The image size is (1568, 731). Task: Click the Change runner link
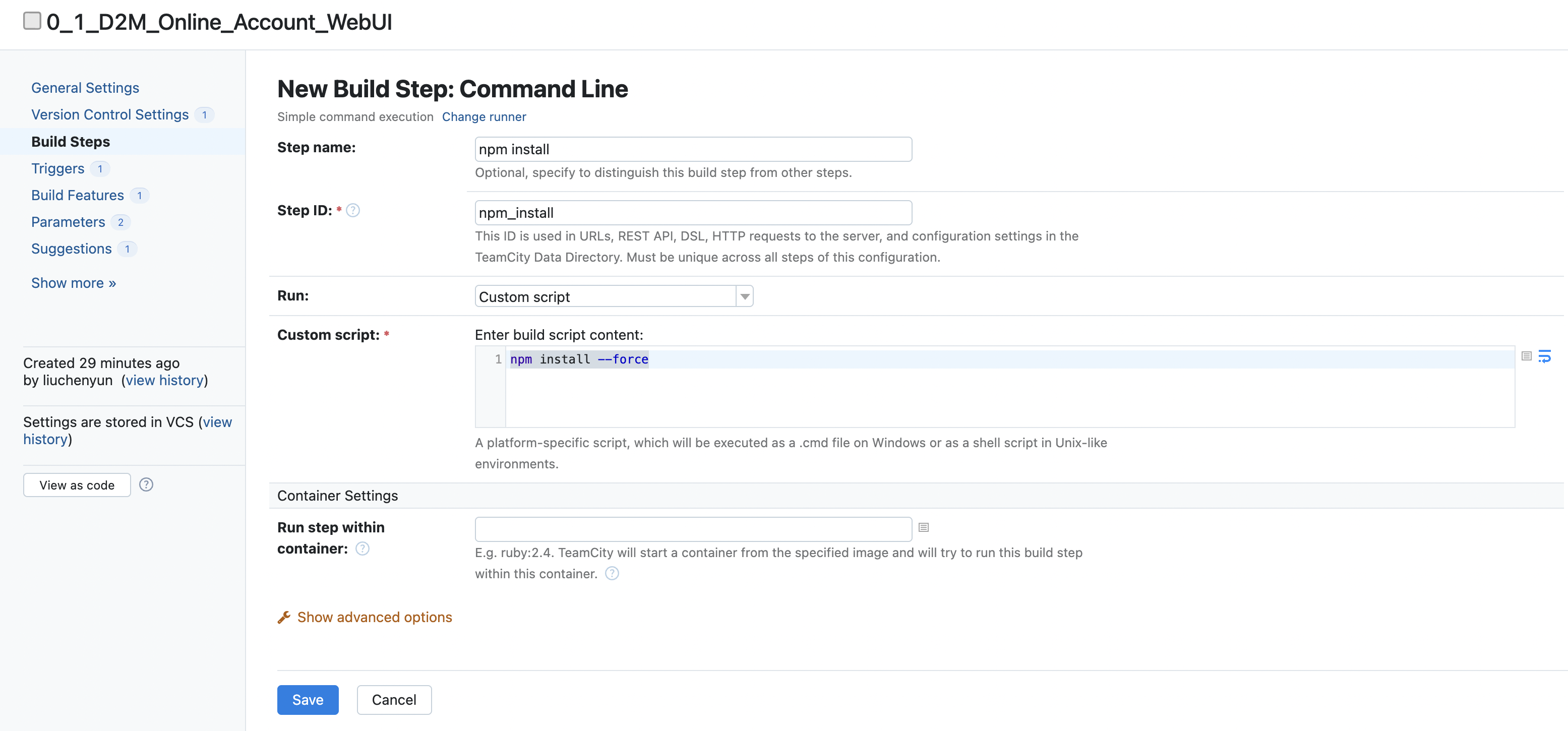pyautogui.click(x=484, y=117)
